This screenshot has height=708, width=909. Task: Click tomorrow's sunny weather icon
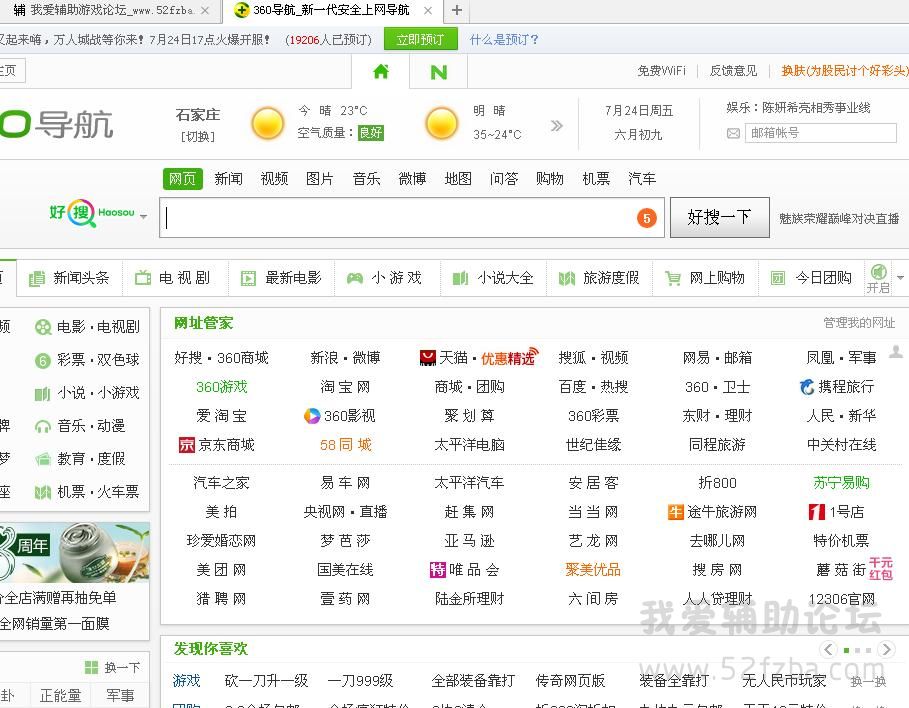pyautogui.click(x=442, y=124)
